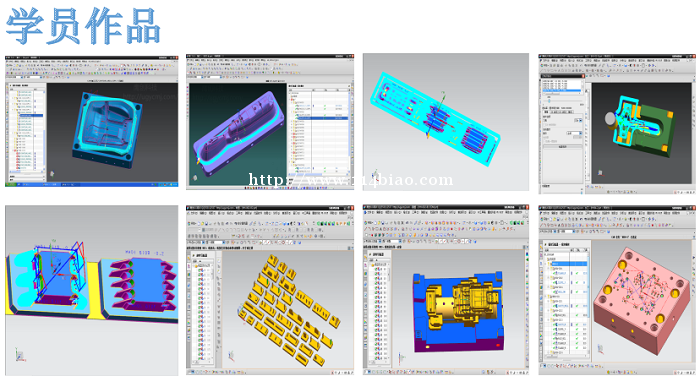
Task: Select highlighted tree row beside blue square mold
Action: [x=31, y=116]
